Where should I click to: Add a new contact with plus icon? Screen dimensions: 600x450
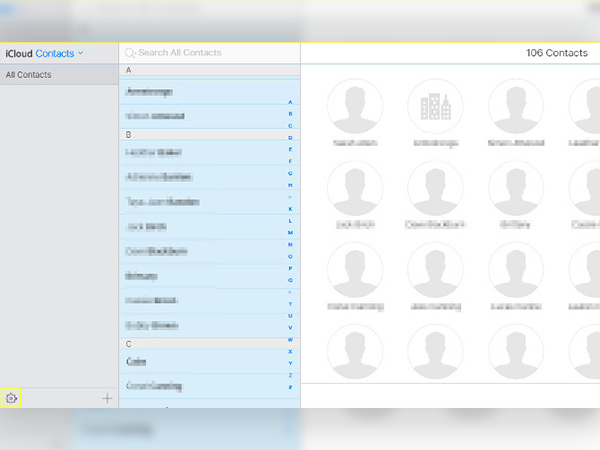(x=107, y=398)
